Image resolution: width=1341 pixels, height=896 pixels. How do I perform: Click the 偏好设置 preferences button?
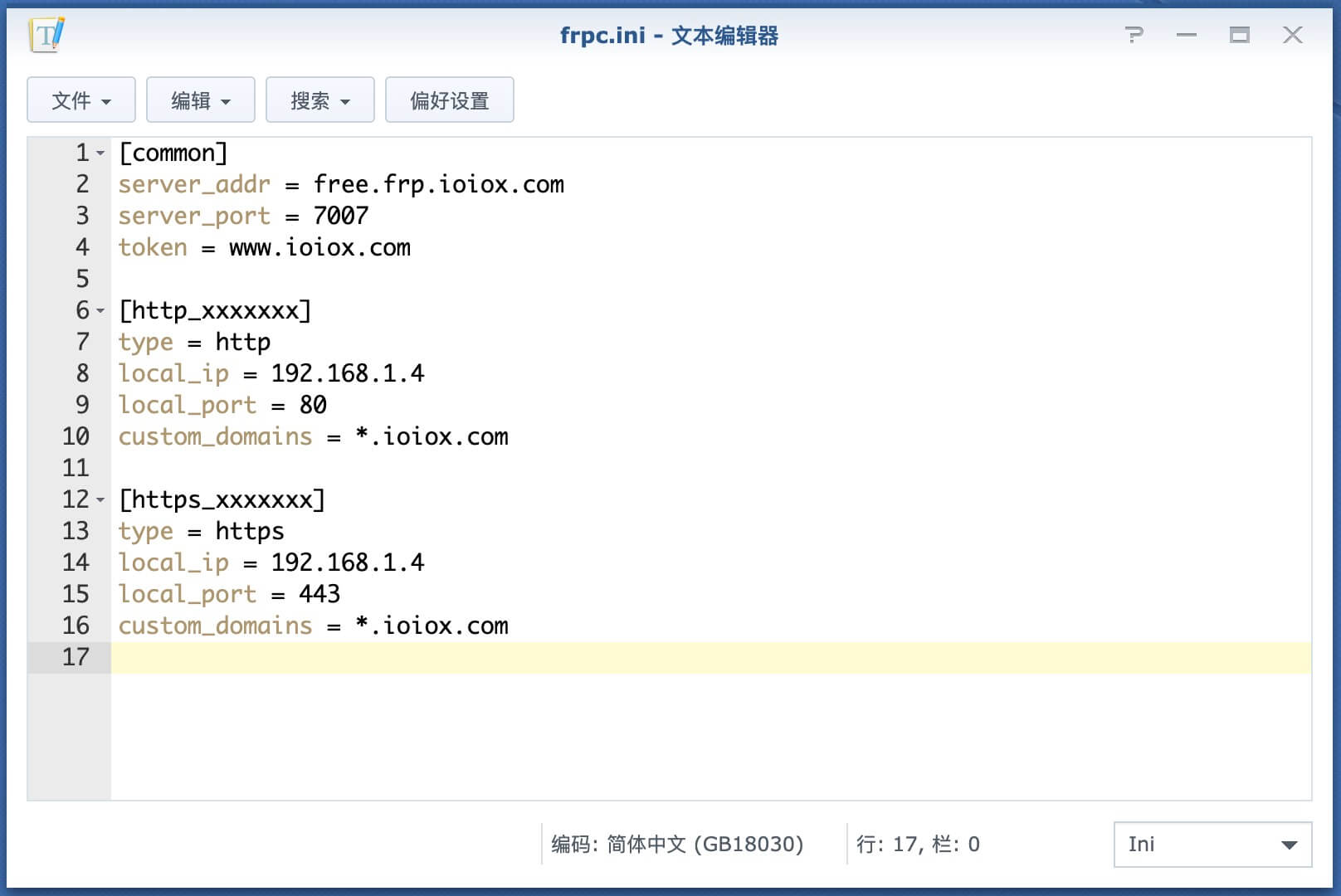pos(450,100)
